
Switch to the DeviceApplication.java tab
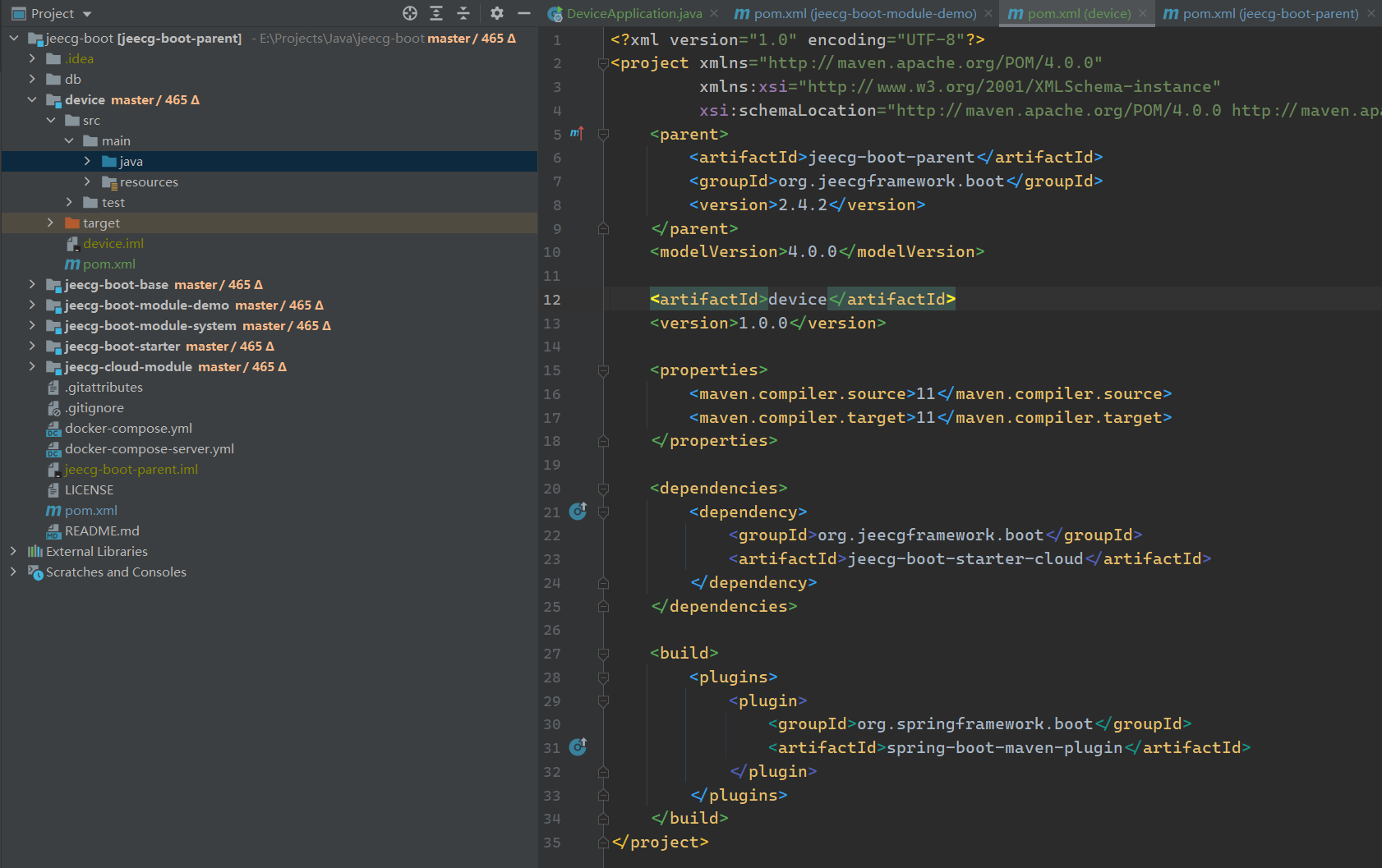[633, 13]
